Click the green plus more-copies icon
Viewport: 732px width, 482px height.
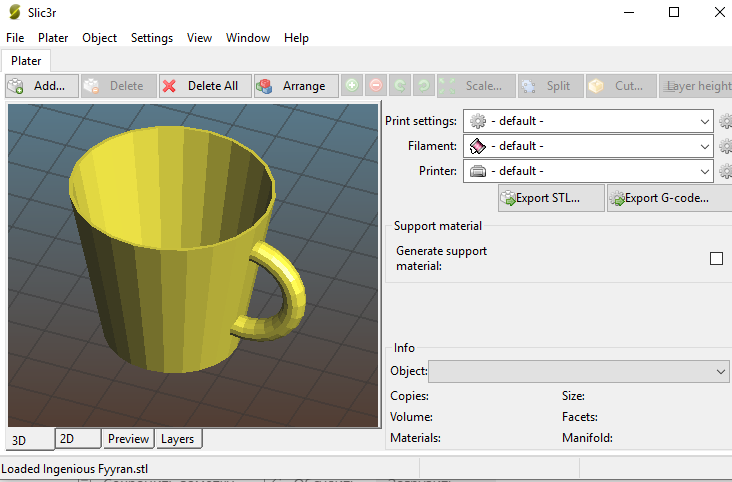point(352,86)
